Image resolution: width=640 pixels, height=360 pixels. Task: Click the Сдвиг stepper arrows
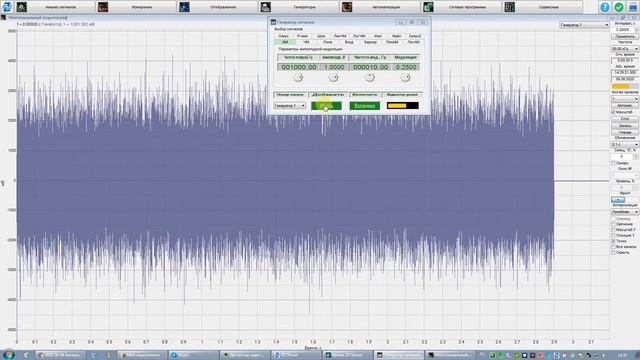pos(636,157)
